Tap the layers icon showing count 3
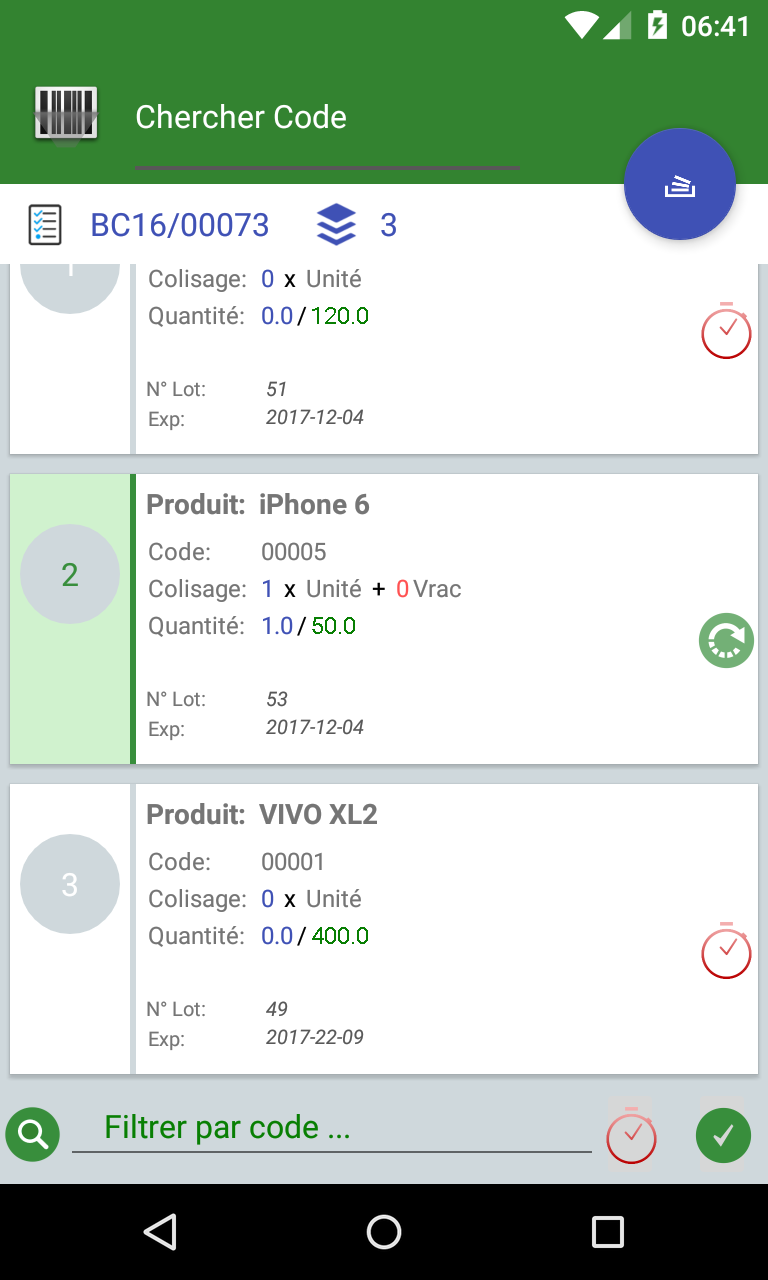This screenshot has width=768, height=1280. (337, 224)
